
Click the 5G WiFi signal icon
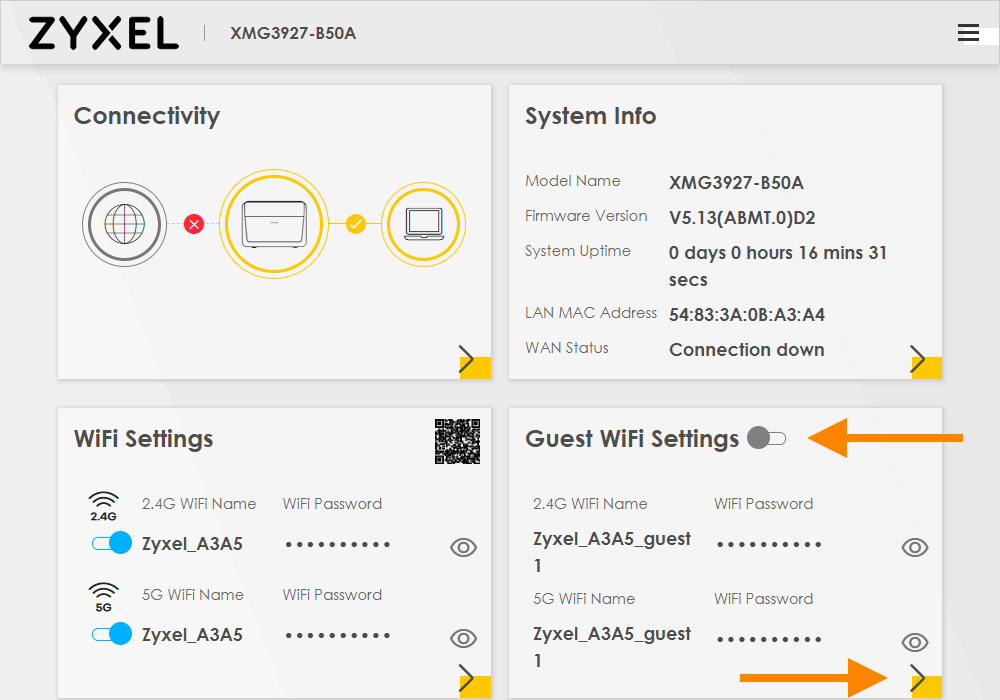(x=104, y=597)
